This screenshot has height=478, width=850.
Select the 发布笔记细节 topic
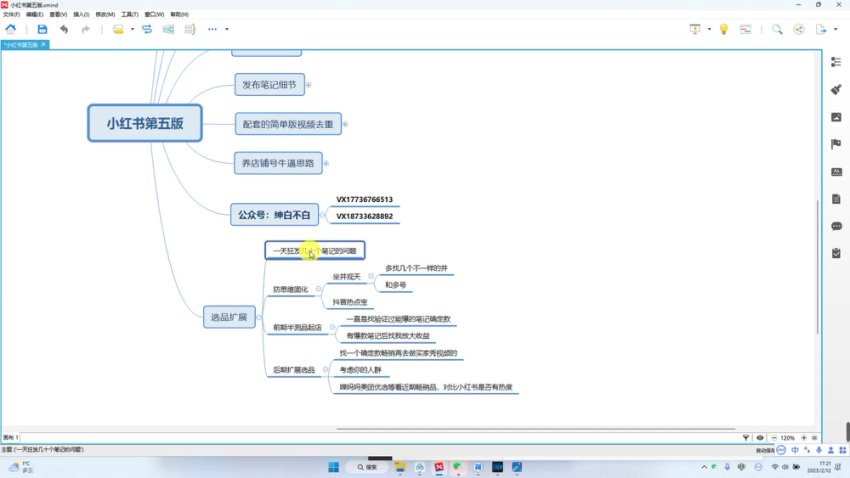tap(269, 85)
